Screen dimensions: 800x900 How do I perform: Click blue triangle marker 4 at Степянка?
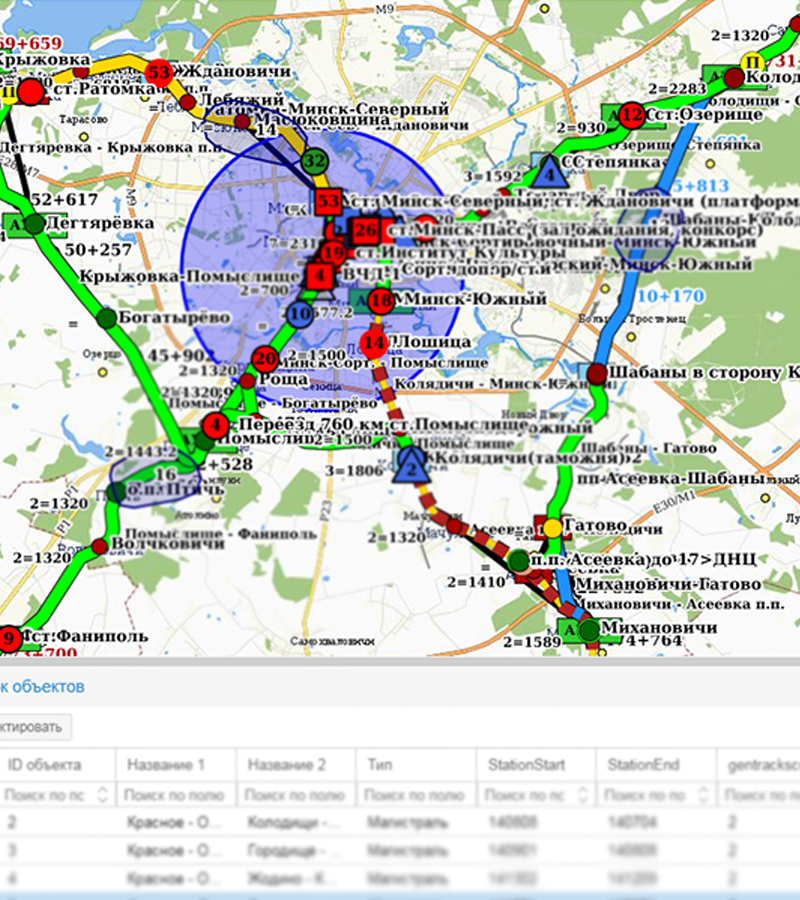coord(548,174)
